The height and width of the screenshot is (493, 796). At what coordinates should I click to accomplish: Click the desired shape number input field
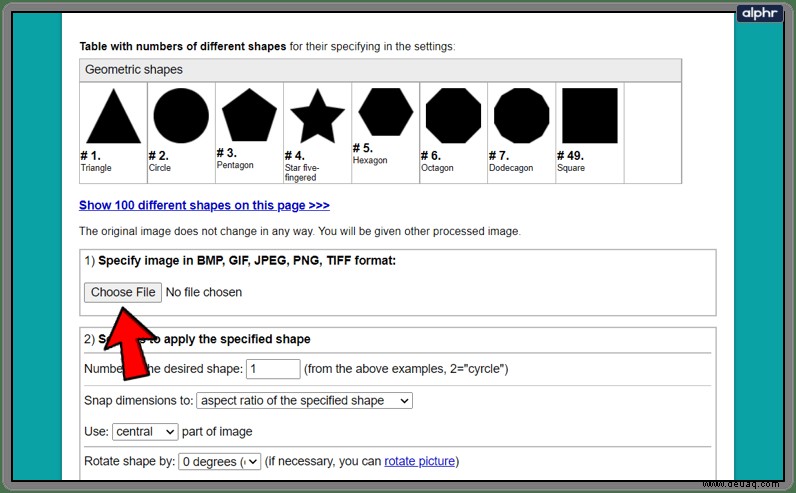[273, 369]
